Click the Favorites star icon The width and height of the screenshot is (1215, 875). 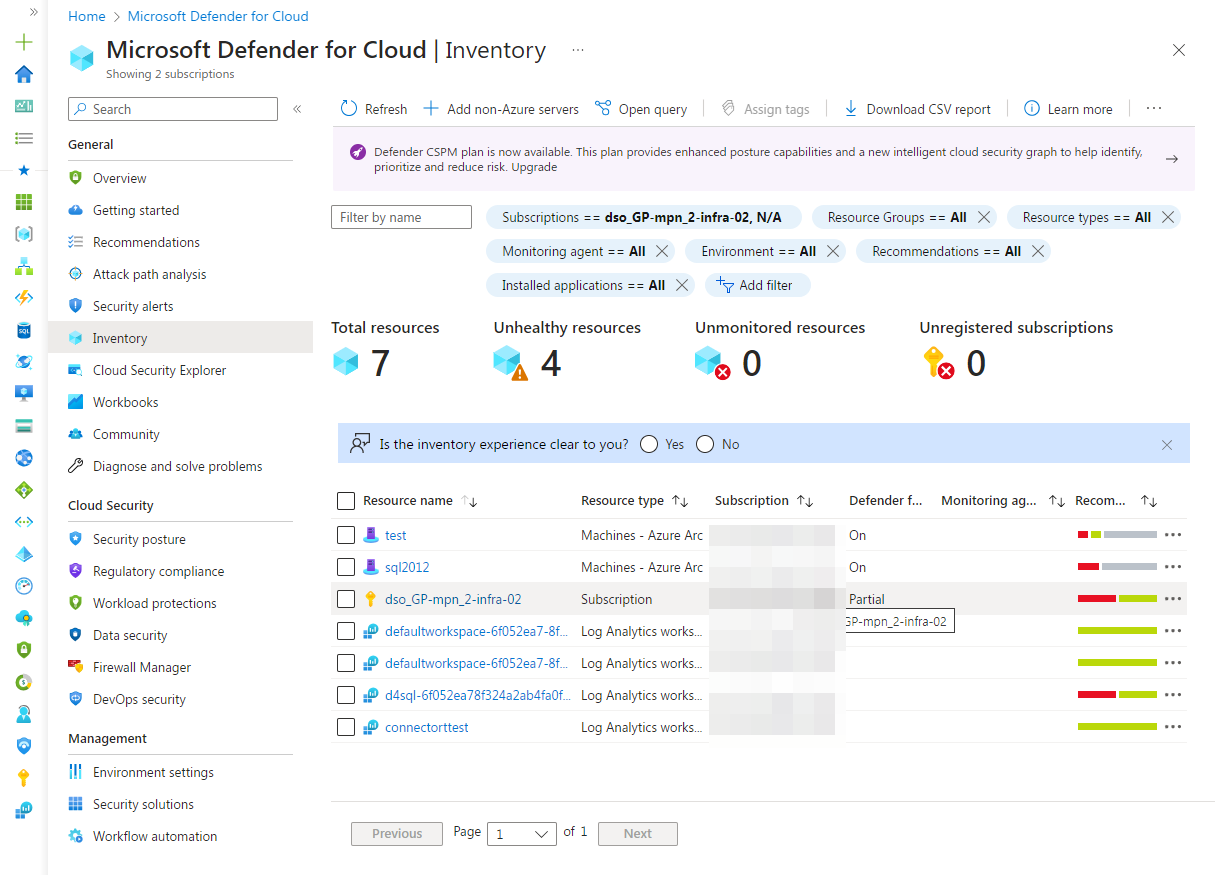[x=24, y=170]
